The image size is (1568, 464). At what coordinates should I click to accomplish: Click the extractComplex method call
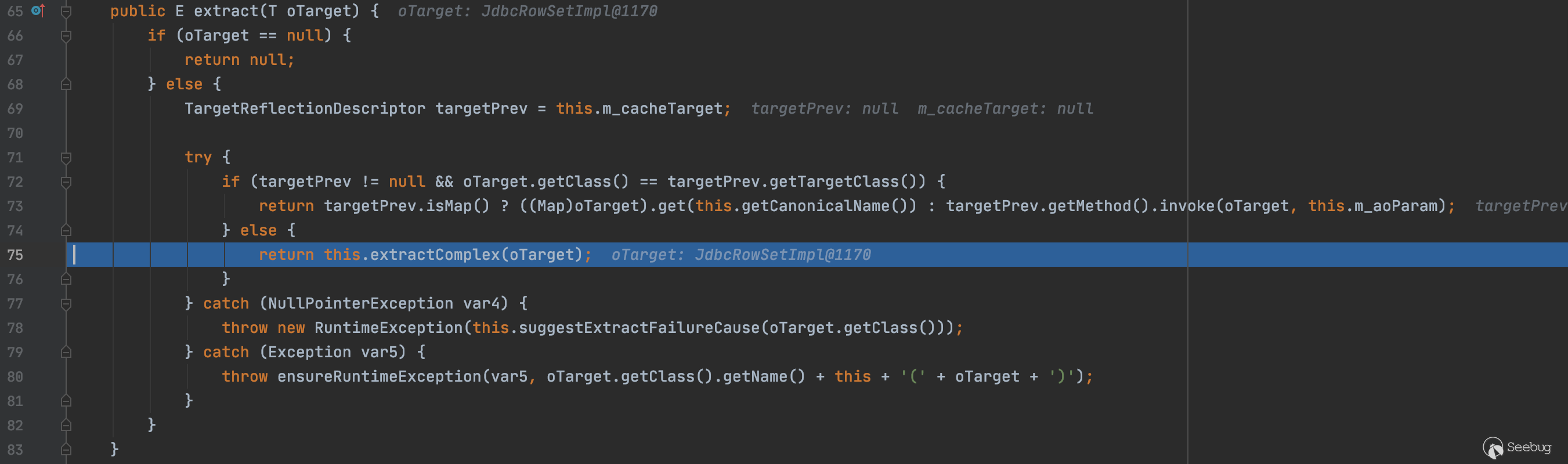click(435, 255)
